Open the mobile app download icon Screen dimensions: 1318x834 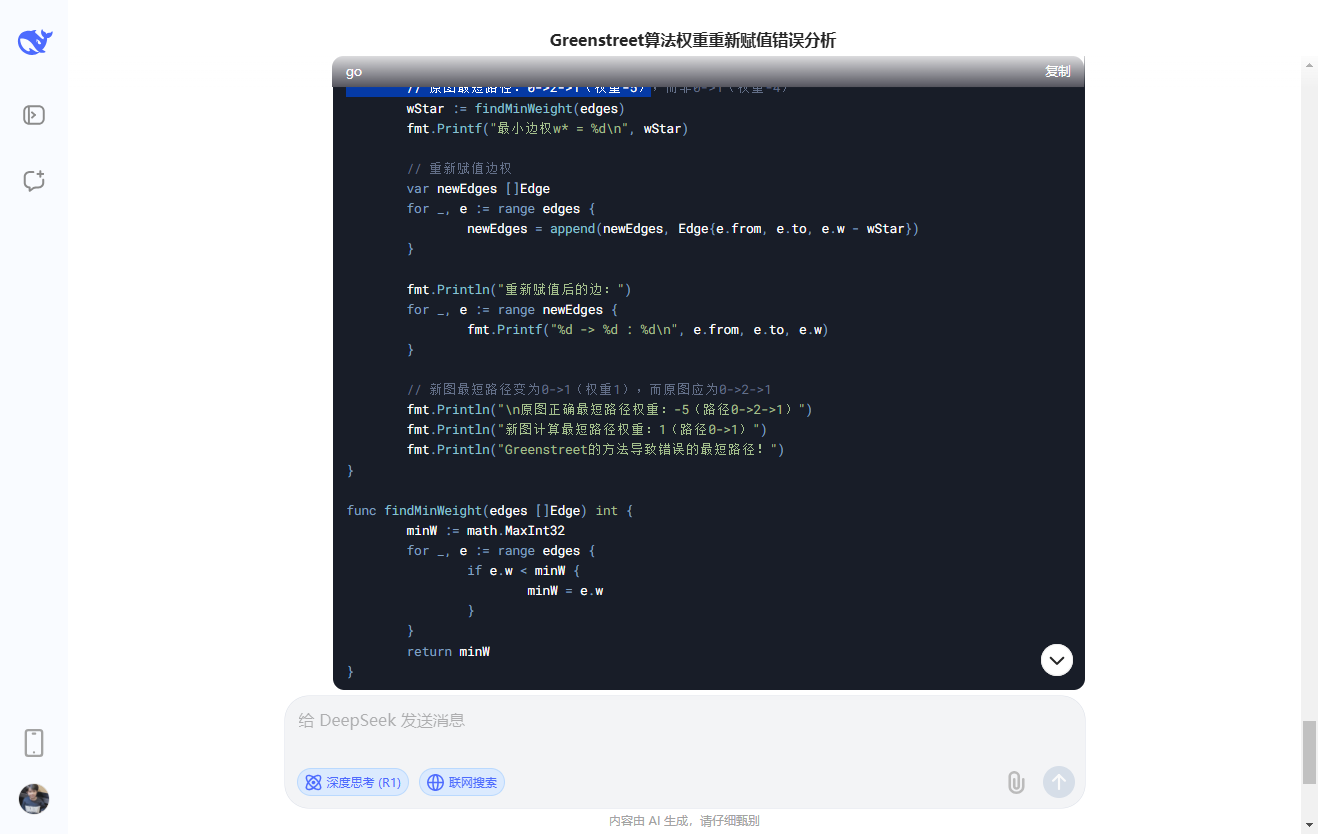34,743
